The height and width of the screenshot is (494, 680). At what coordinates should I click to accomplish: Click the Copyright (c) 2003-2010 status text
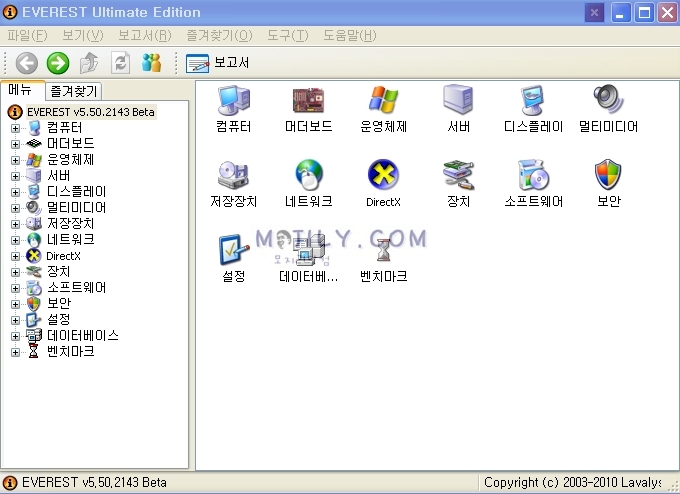pos(572,482)
